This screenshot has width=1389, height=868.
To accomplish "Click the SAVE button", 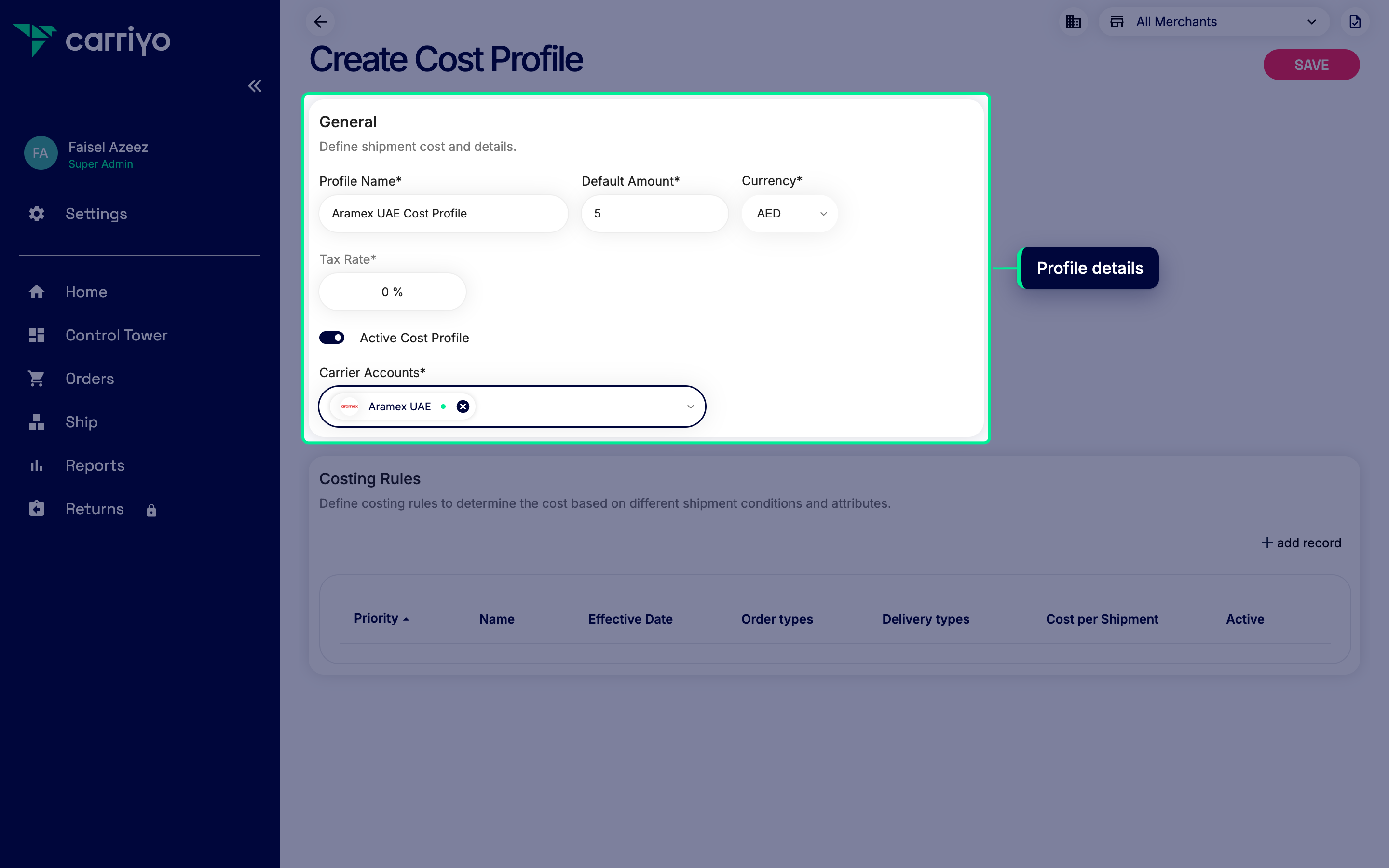I will point(1311,65).
